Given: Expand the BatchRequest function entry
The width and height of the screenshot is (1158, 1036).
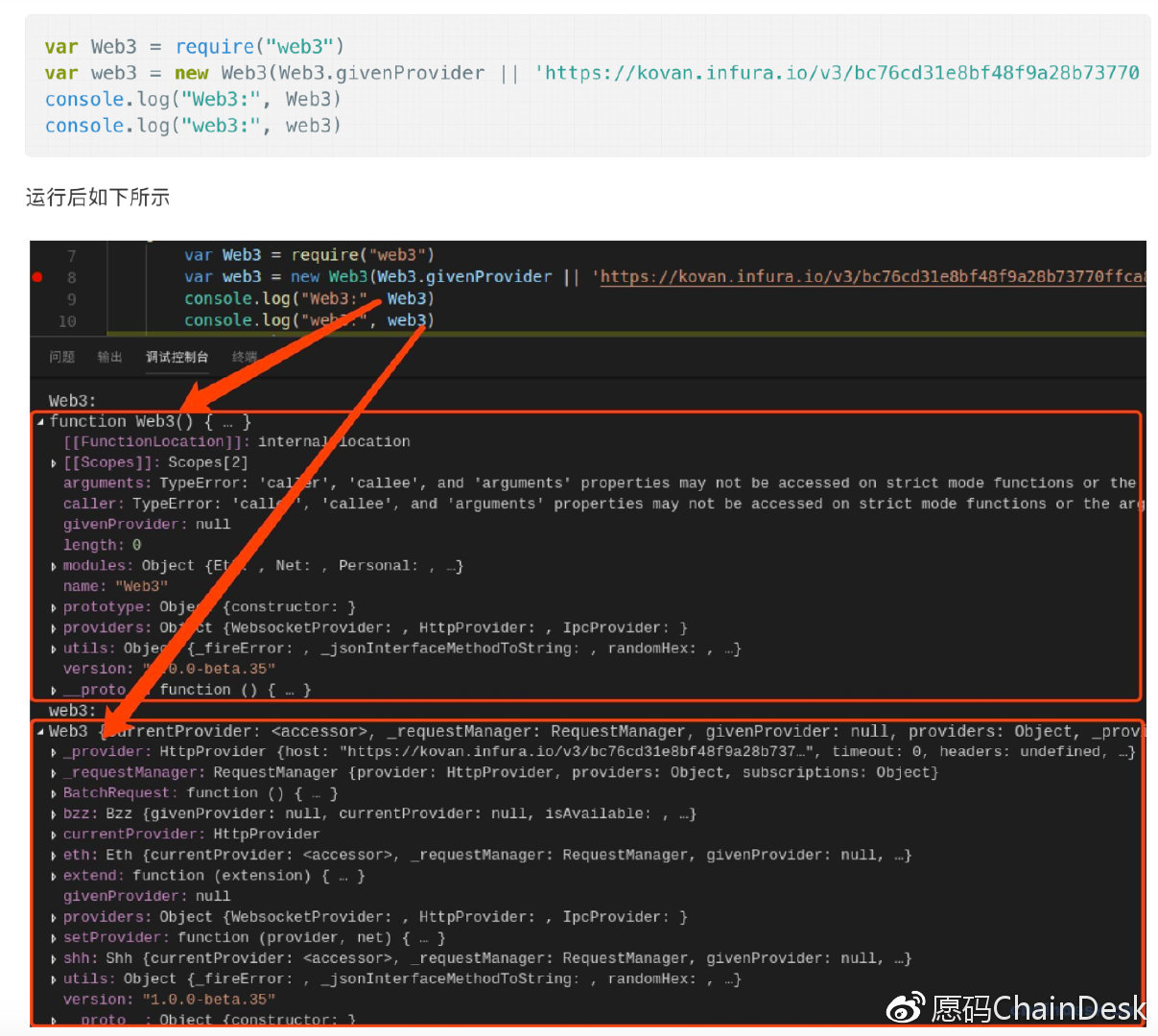Looking at the screenshot, I should (54, 793).
